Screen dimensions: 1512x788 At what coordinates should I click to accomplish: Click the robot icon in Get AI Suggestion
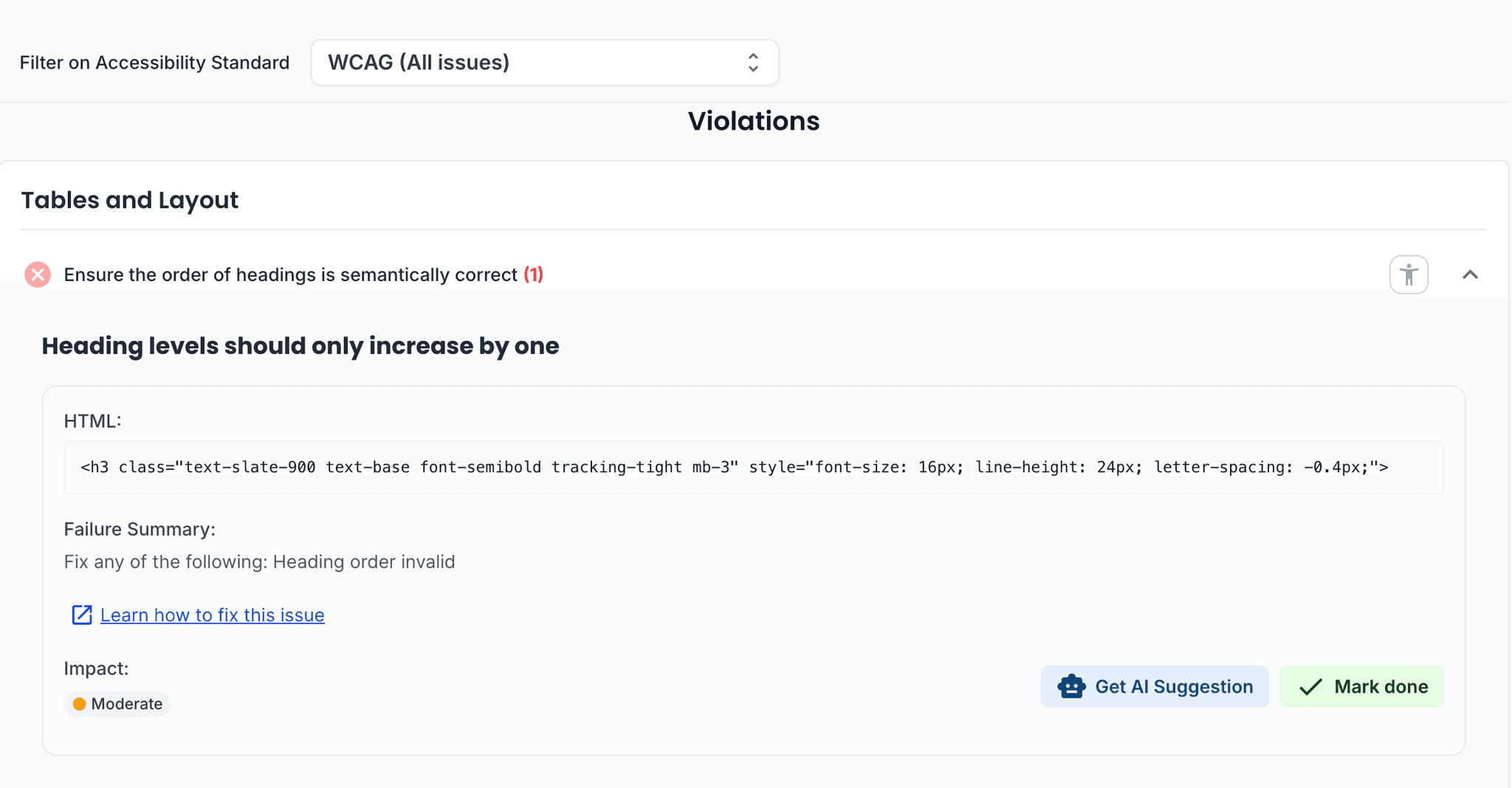click(1071, 686)
